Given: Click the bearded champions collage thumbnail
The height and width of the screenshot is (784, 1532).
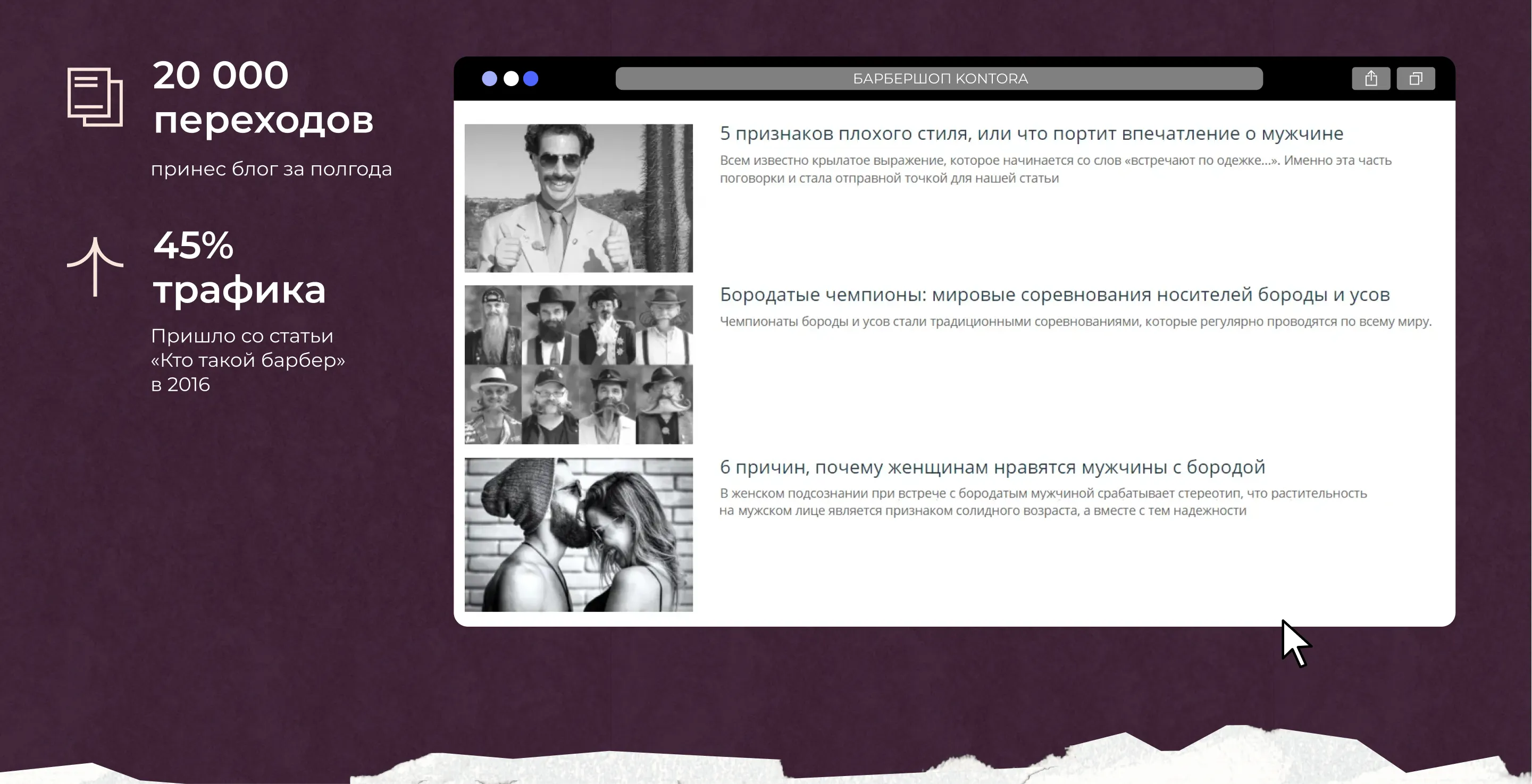Looking at the screenshot, I should pyautogui.click(x=578, y=365).
